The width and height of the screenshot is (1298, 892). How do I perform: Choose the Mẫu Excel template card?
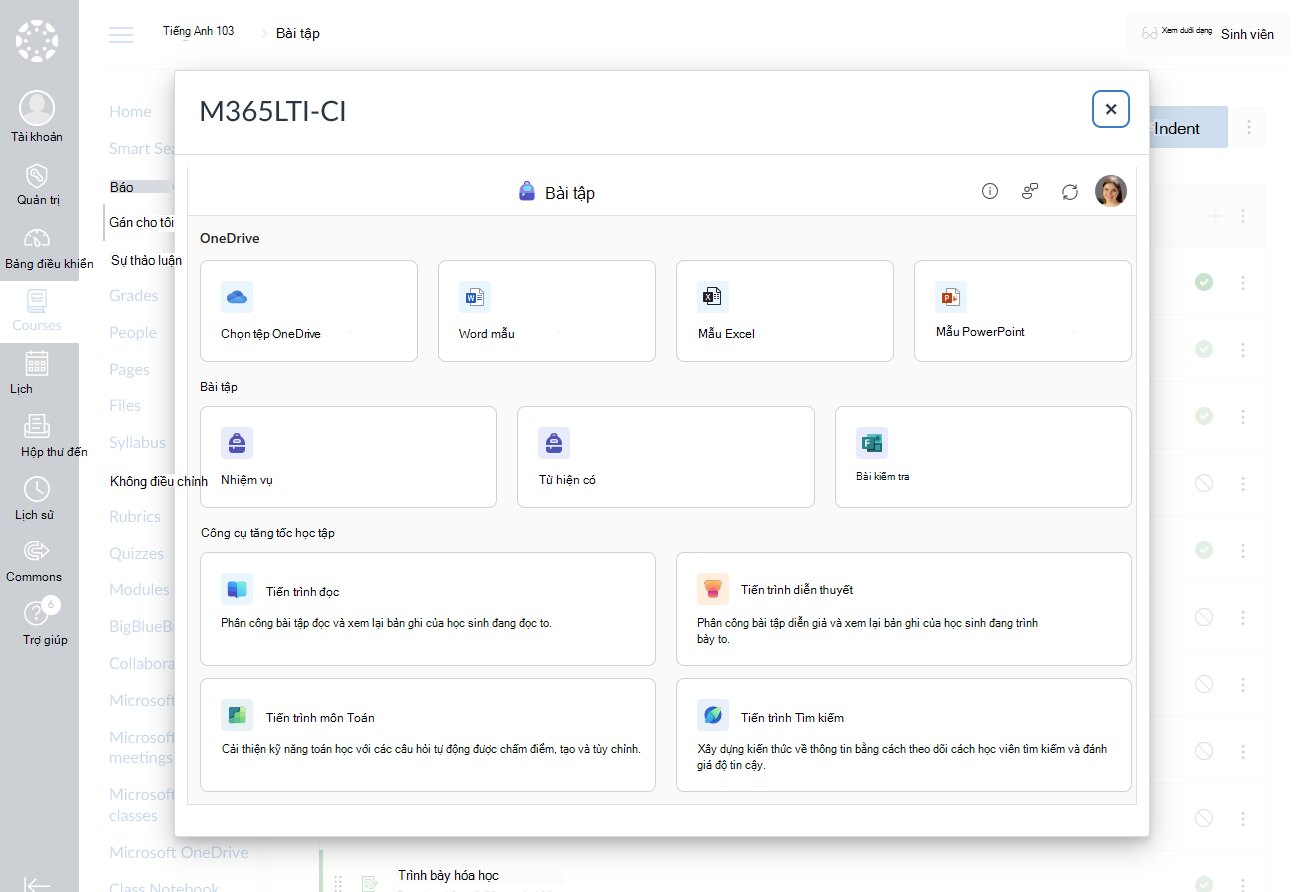[785, 311]
